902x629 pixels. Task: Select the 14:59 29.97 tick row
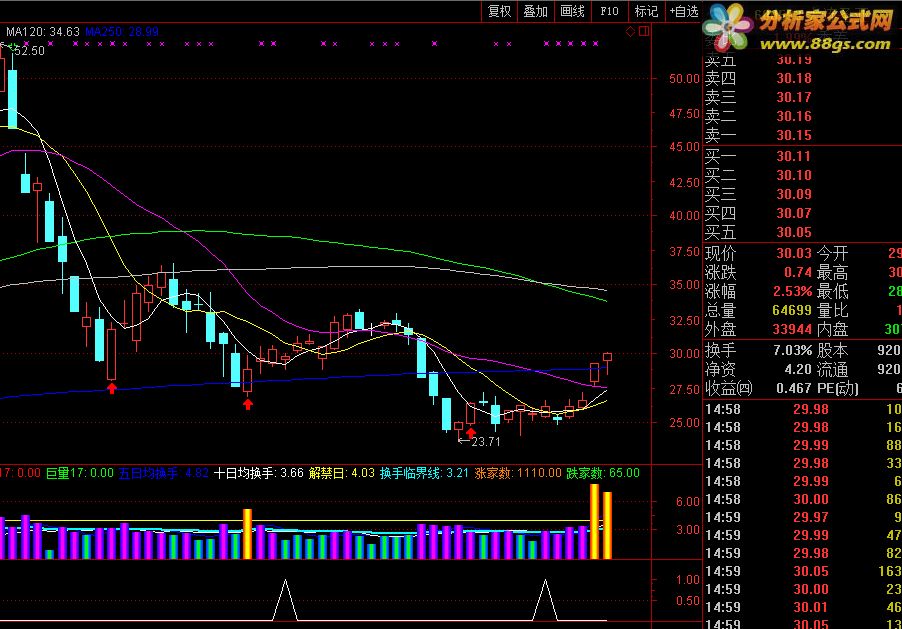coord(803,517)
